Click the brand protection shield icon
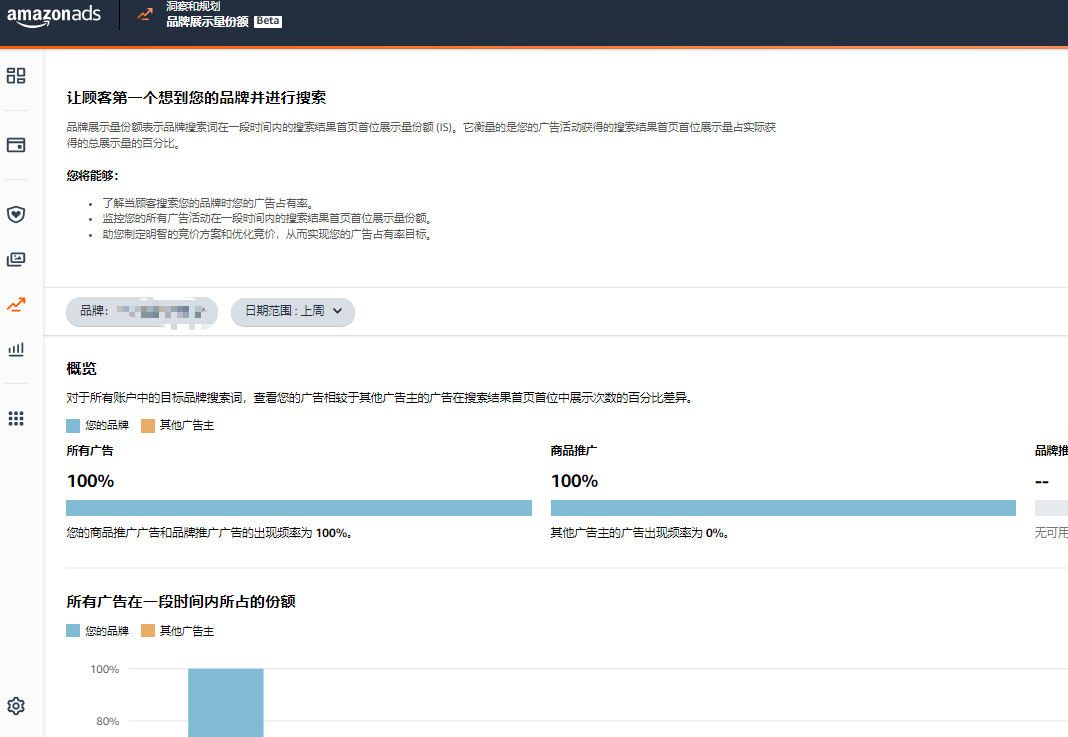 tap(15, 213)
